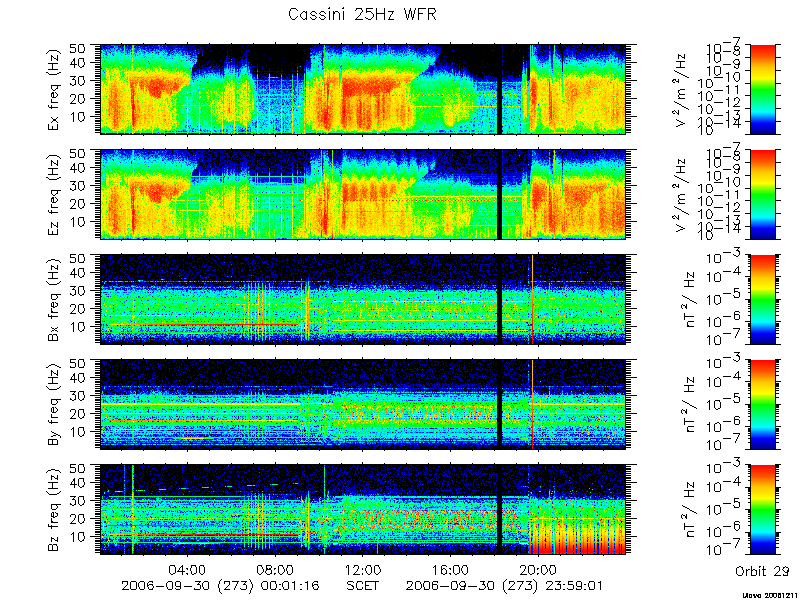This screenshot has width=800, height=600.
Task: Select the By magnetic field spectrogram panel
Action: click(363, 404)
